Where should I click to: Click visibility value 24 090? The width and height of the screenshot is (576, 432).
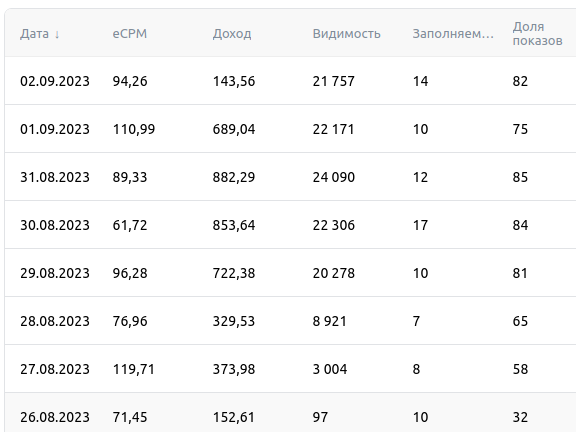pyautogui.click(x=334, y=177)
